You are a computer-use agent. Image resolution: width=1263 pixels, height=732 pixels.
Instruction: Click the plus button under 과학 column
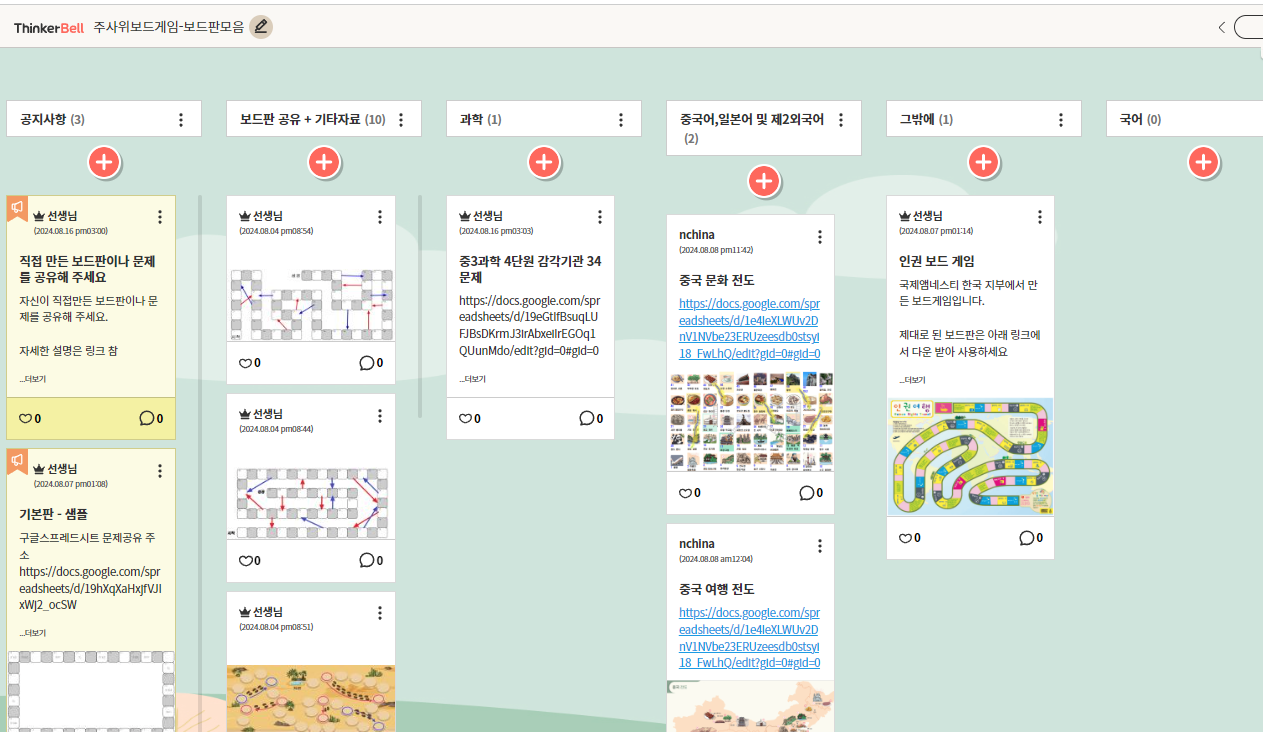coord(544,162)
